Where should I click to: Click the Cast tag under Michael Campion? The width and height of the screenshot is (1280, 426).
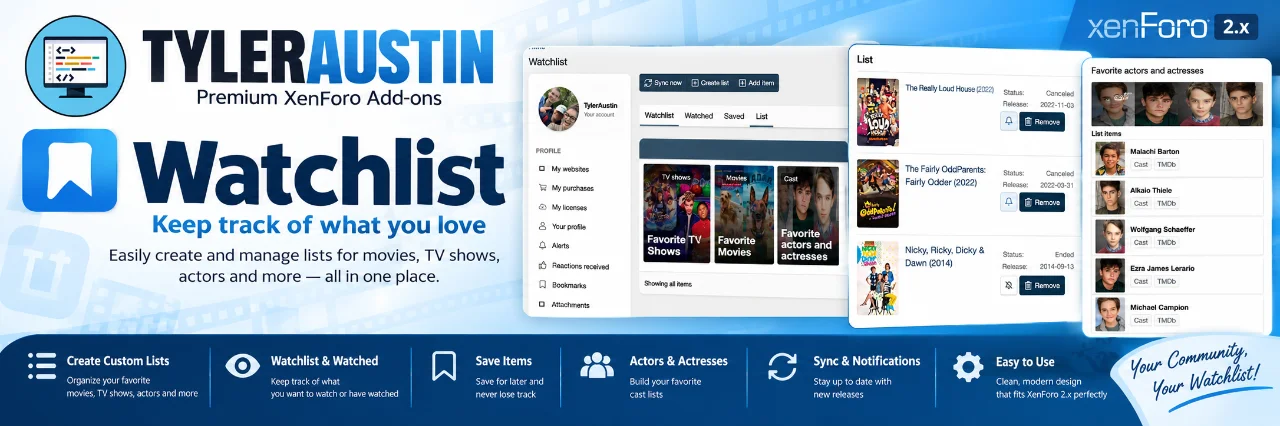pos(1140,320)
